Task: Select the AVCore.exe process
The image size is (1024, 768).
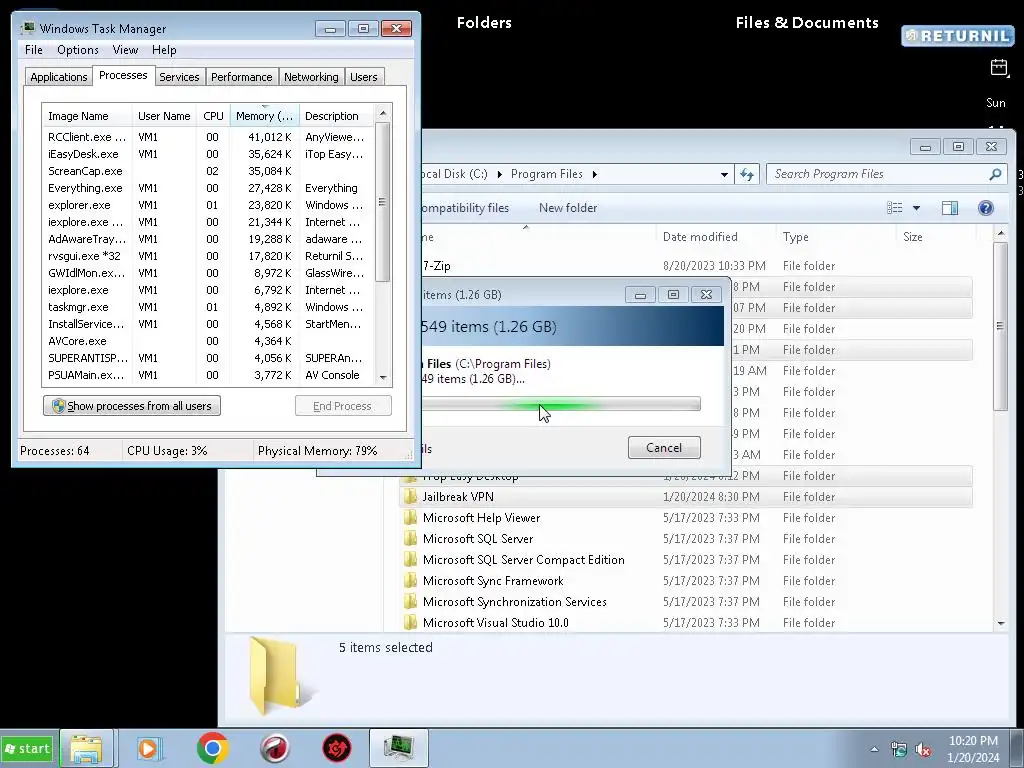Action: tap(208, 341)
